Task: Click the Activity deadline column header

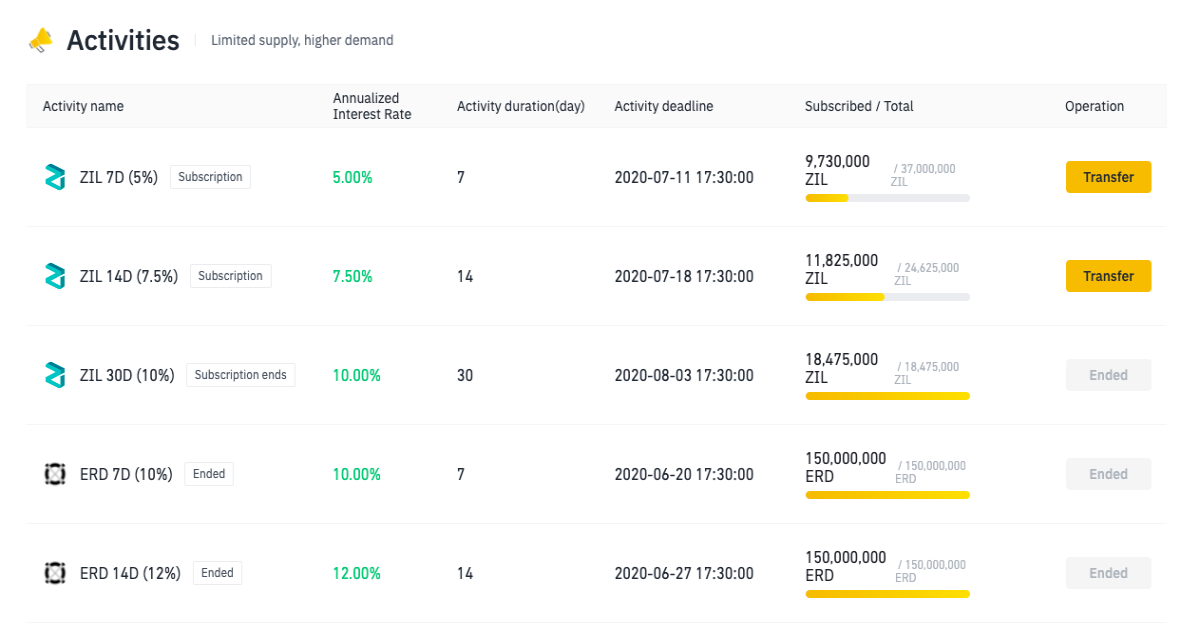Action: [x=664, y=106]
